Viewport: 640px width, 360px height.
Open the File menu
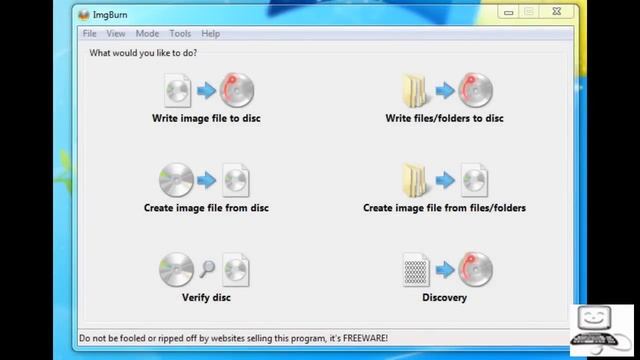pos(89,33)
